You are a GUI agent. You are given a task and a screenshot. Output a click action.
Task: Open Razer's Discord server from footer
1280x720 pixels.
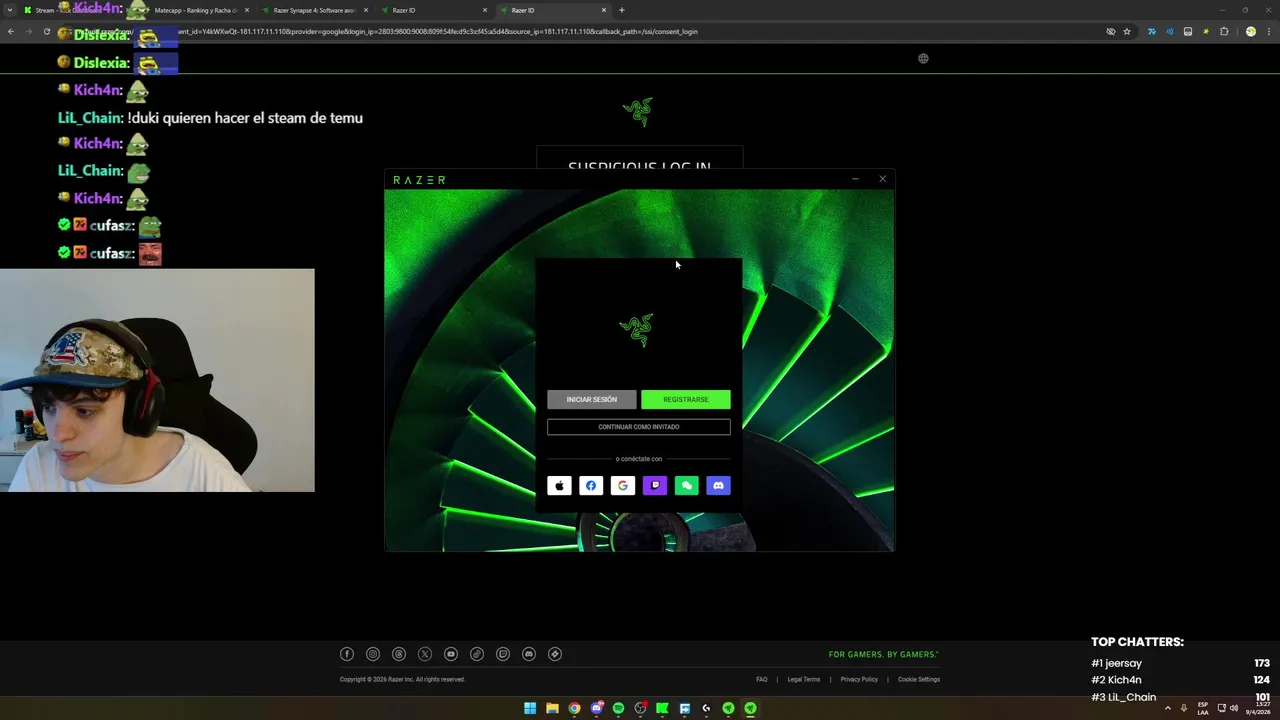[x=529, y=654]
